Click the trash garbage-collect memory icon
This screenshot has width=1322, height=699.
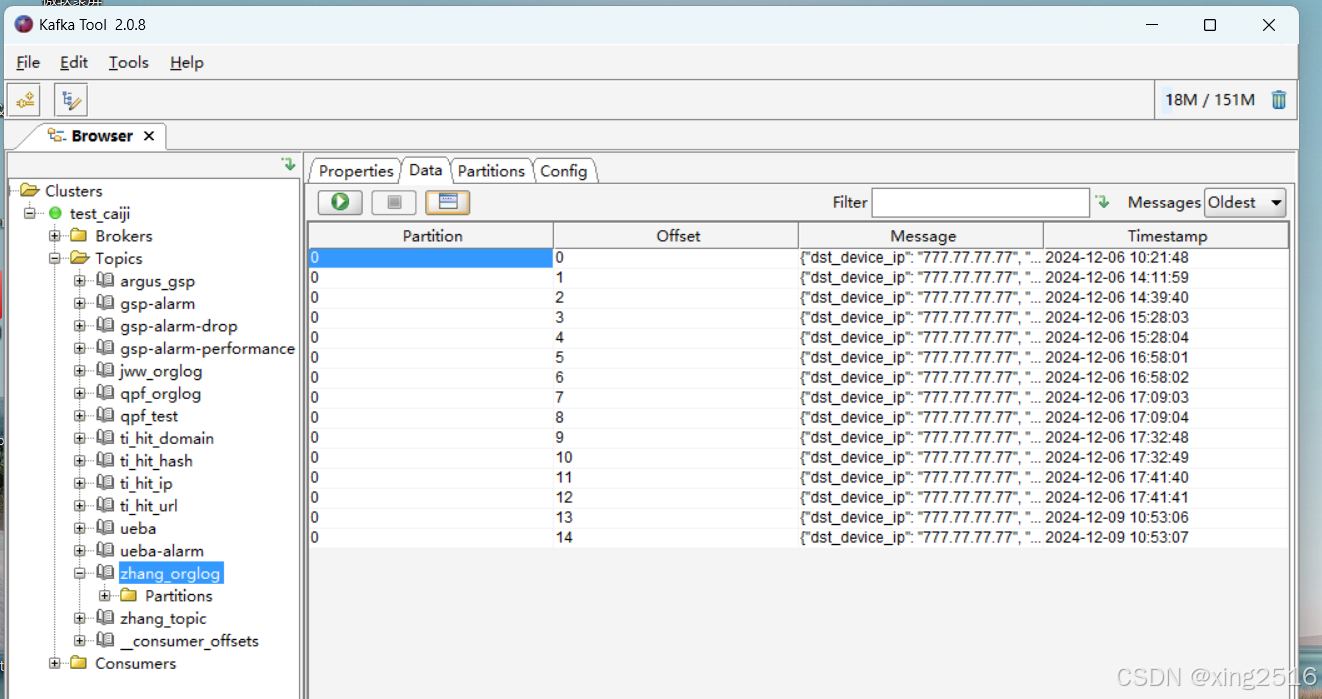pyautogui.click(x=1278, y=100)
